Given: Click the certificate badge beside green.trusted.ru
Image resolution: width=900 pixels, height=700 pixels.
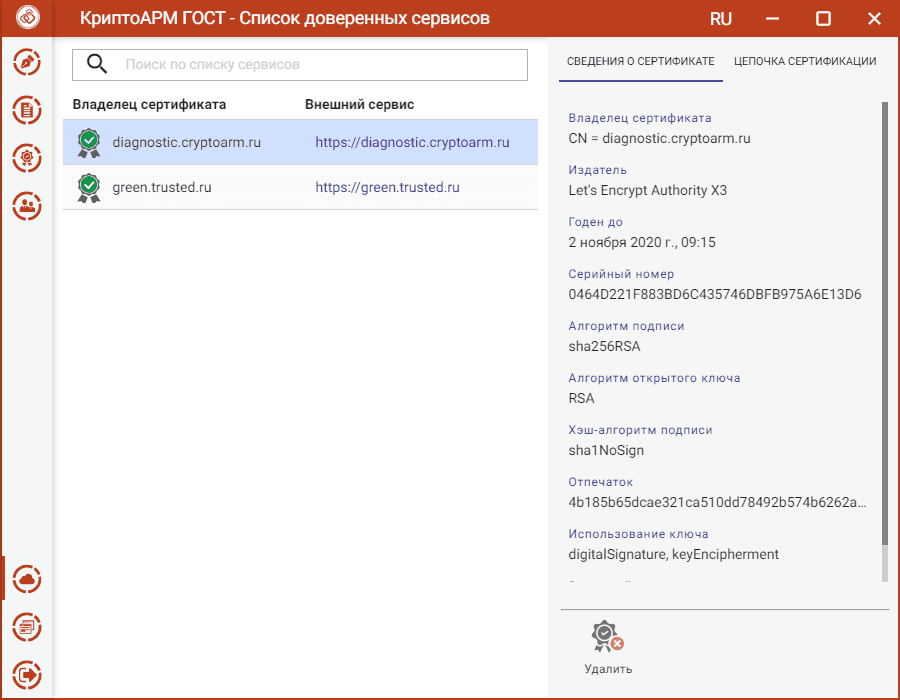Looking at the screenshot, I should pos(89,188).
